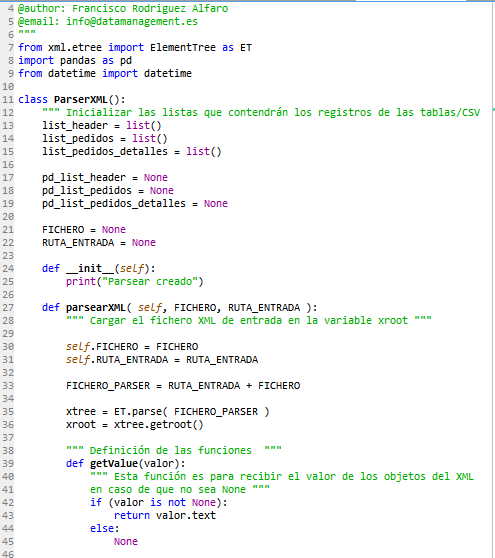Click the 'pd' alias on line 8
The height and width of the screenshot is (558, 495).
click(126, 61)
